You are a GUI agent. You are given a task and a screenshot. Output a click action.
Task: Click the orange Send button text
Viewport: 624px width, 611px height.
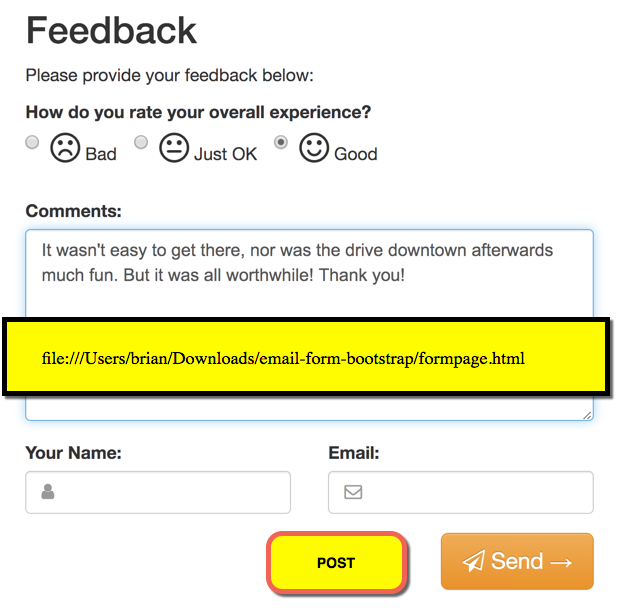click(517, 561)
